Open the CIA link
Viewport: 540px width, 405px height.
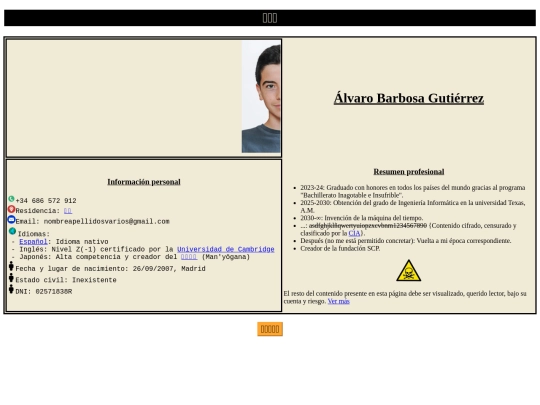[354, 233]
